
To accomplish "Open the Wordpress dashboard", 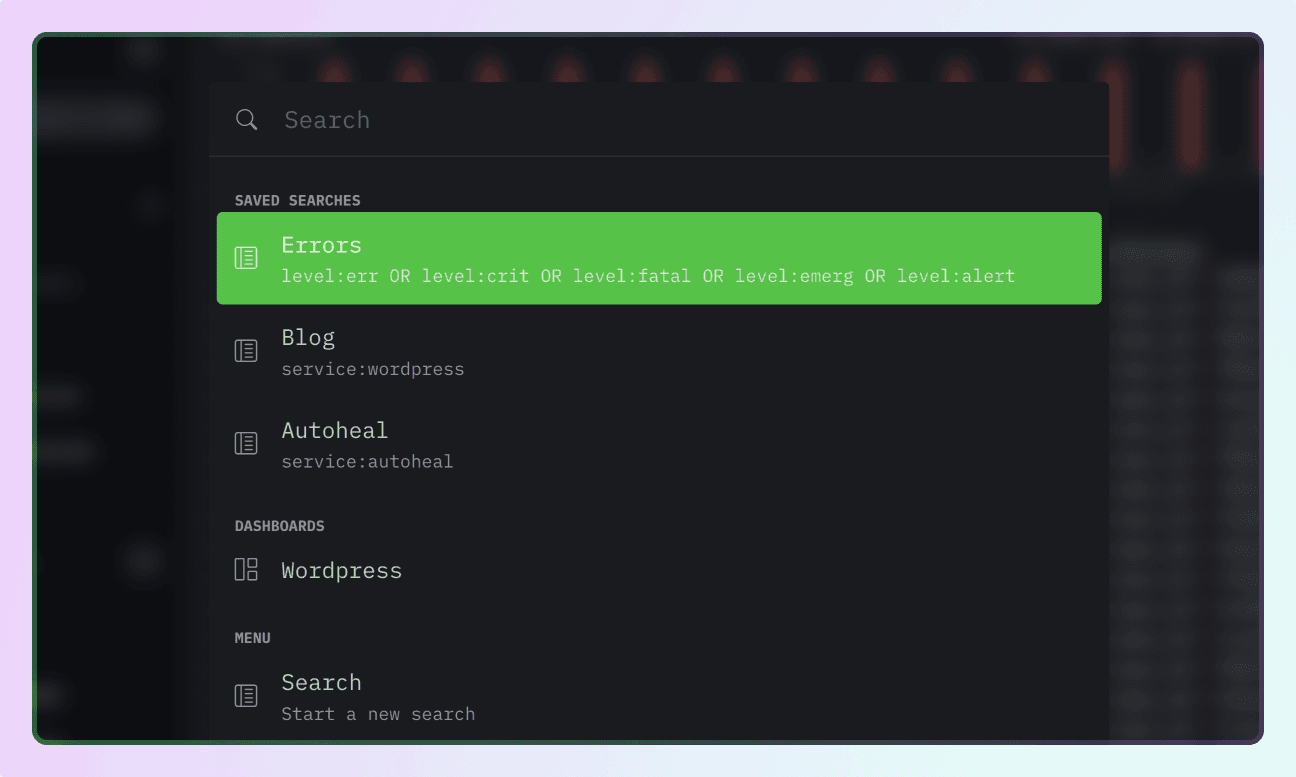I will click(341, 571).
